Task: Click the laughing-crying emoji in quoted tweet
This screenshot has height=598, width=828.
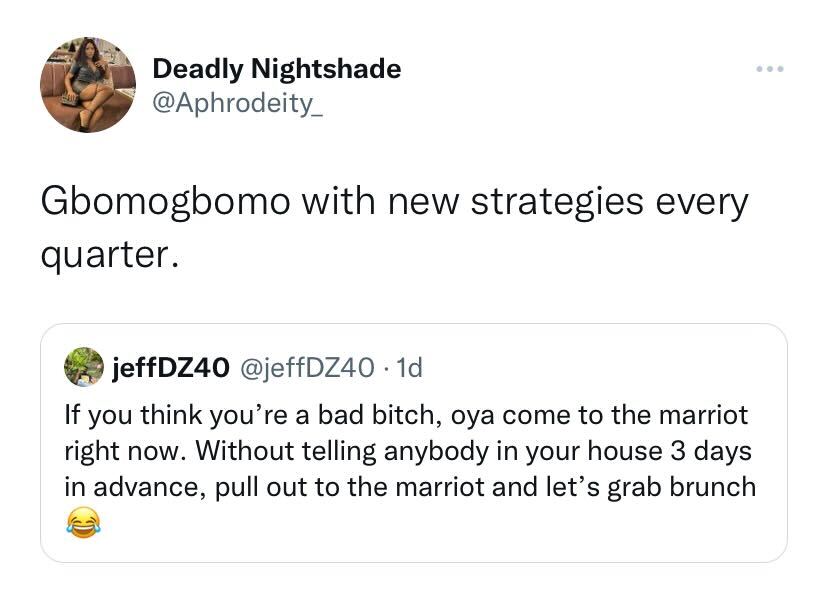Action: 84,523
